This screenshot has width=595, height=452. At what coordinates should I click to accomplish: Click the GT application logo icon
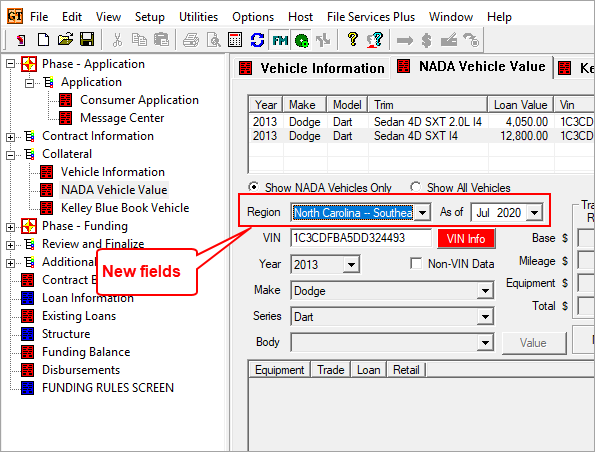(x=15, y=16)
